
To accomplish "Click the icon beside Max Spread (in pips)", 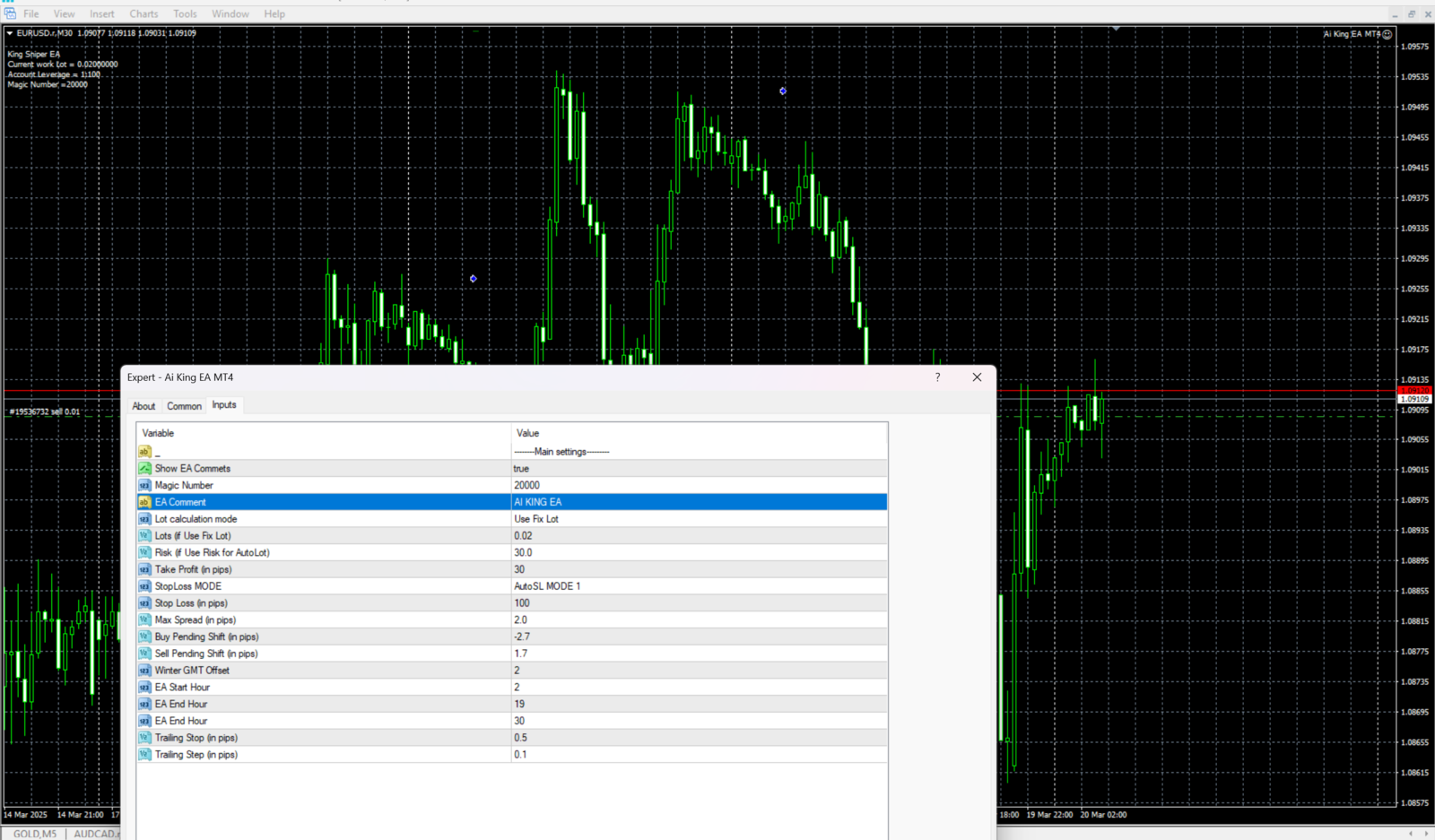I will [x=144, y=619].
